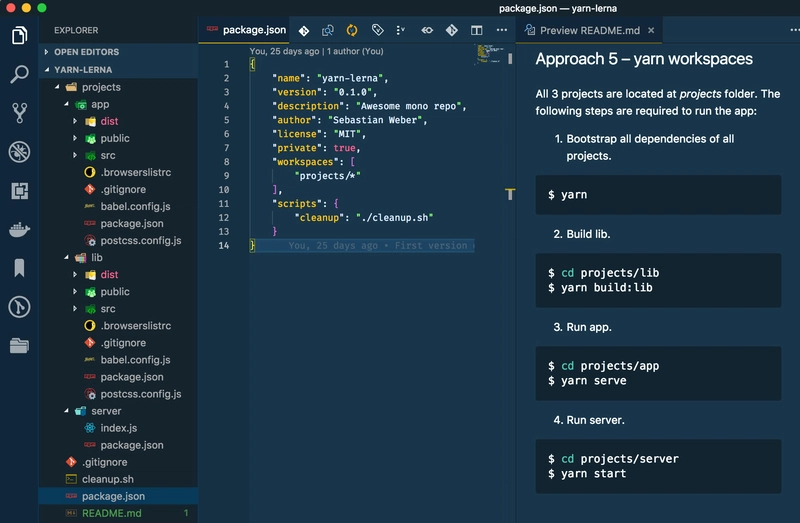
Task: Open the Extensions view
Action: (x=19, y=190)
